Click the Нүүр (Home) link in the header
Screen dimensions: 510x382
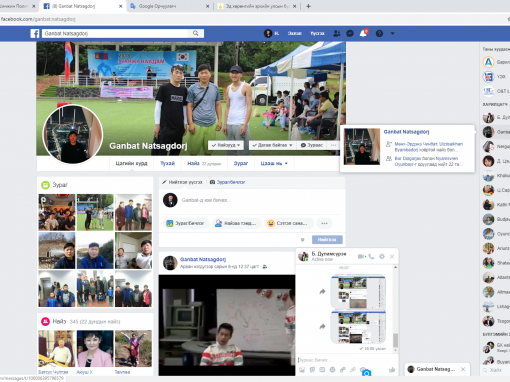click(x=295, y=33)
